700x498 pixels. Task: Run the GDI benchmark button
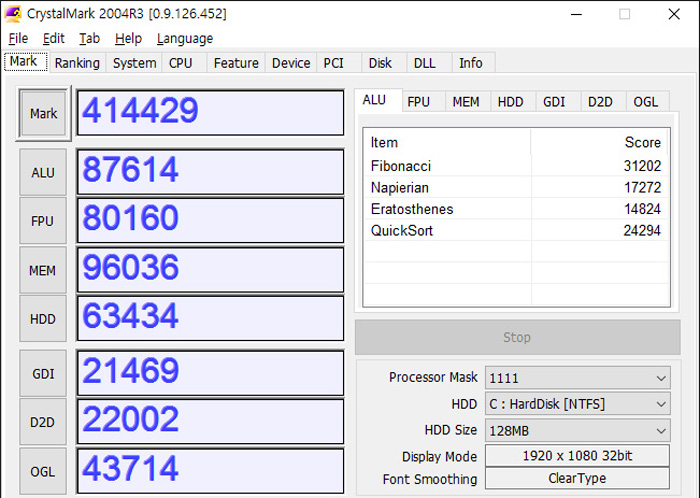[x=43, y=373]
